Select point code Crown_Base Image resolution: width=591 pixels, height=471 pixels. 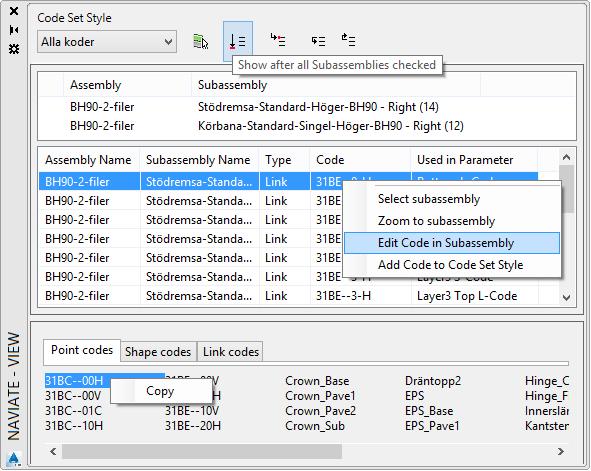(317, 381)
